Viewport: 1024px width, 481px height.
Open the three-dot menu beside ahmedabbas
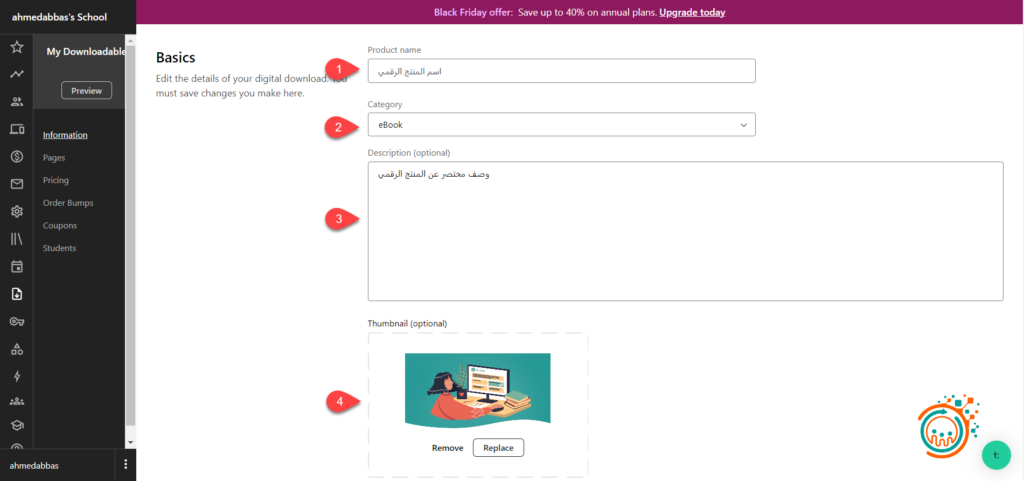click(x=125, y=465)
